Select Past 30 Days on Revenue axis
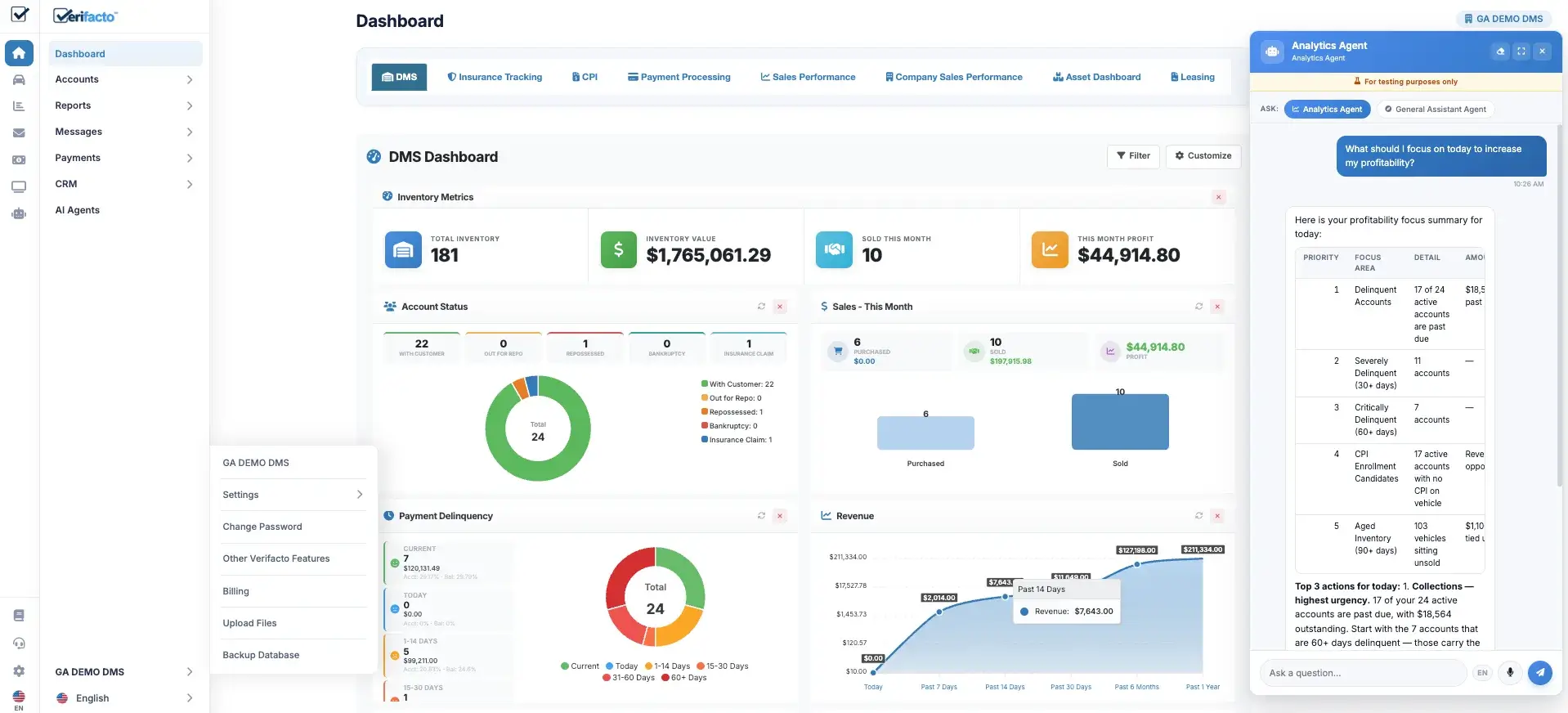The height and width of the screenshot is (713, 1568). click(1071, 687)
